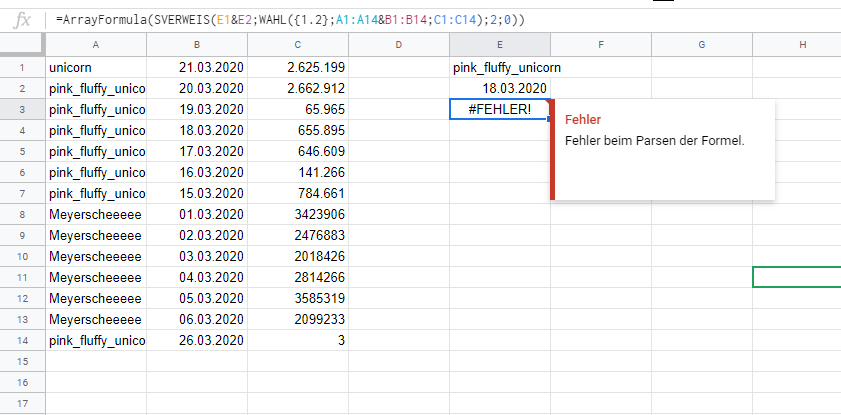This screenshot has height=415, width=841.
Task: Click cell with value 3585319
Action: pos(298,298)
